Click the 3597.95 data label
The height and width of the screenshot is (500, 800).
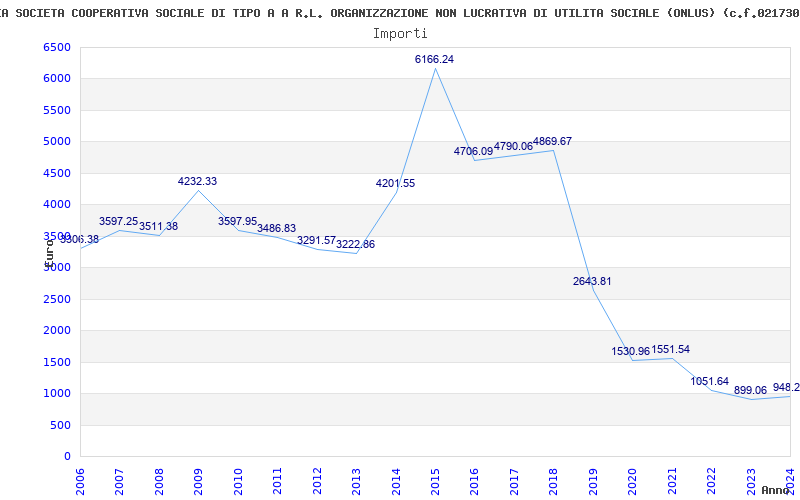coord(237,221)
